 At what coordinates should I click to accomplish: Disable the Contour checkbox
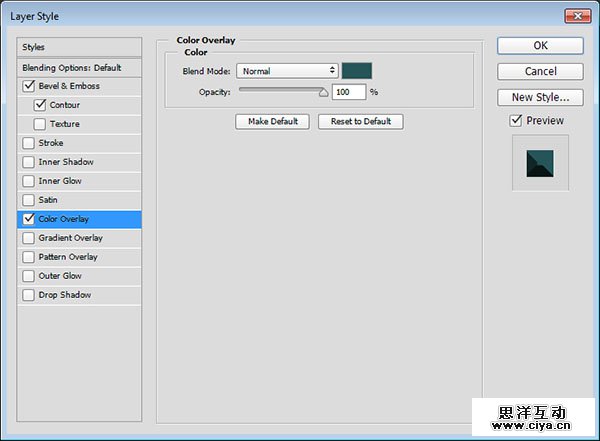click(40, 105)
